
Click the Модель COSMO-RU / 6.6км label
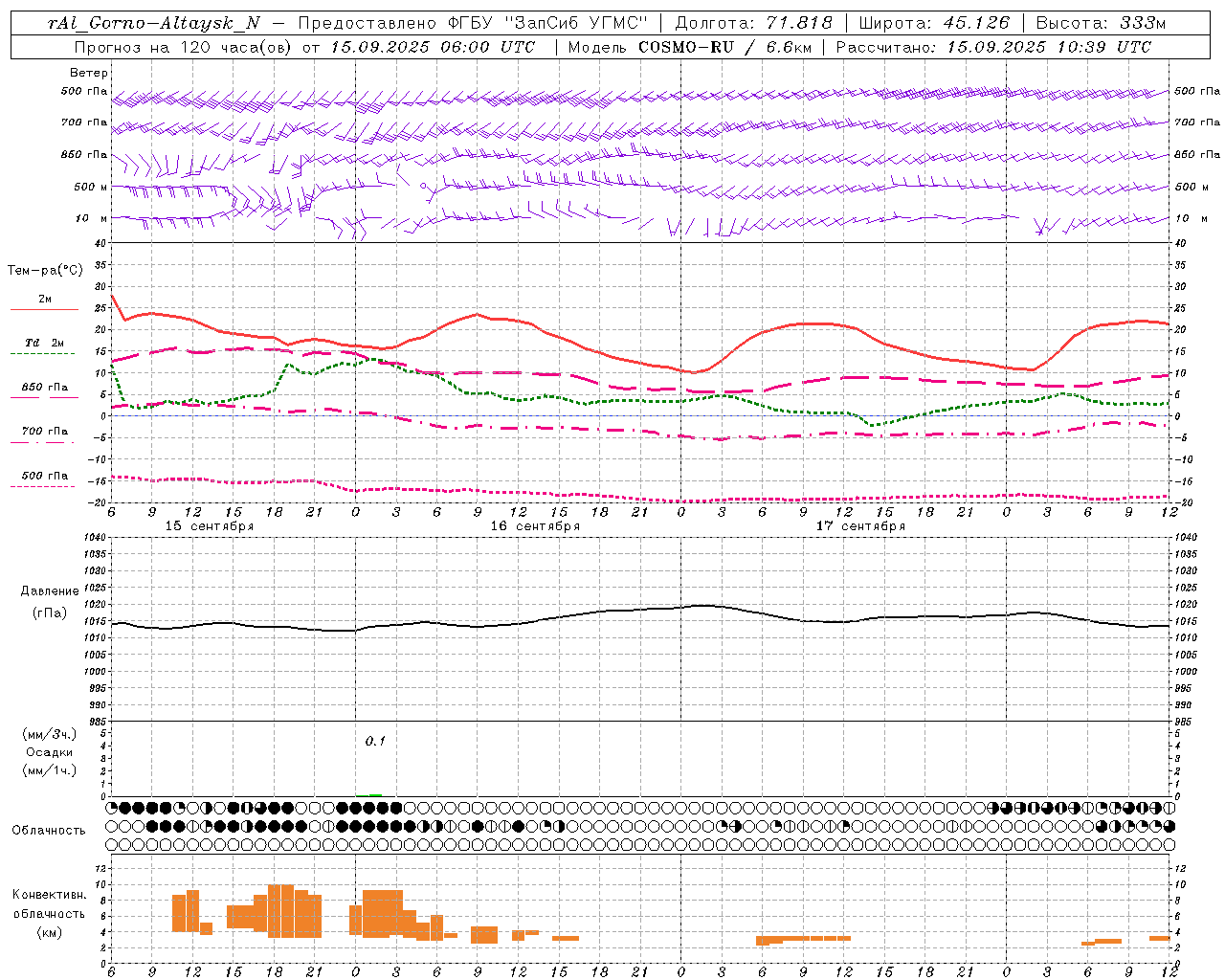click(690, 47)
